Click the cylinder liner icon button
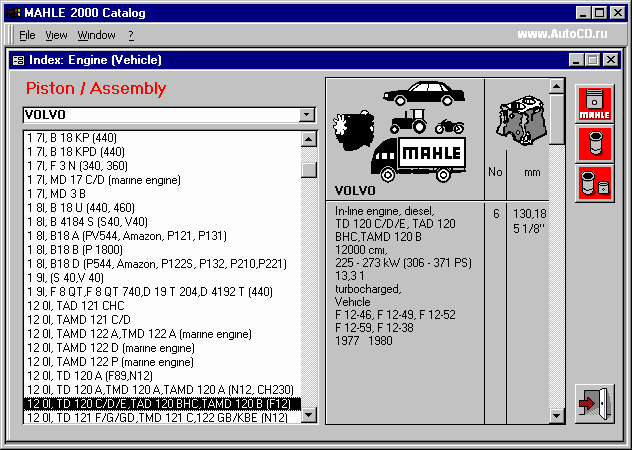 point(595,144)
